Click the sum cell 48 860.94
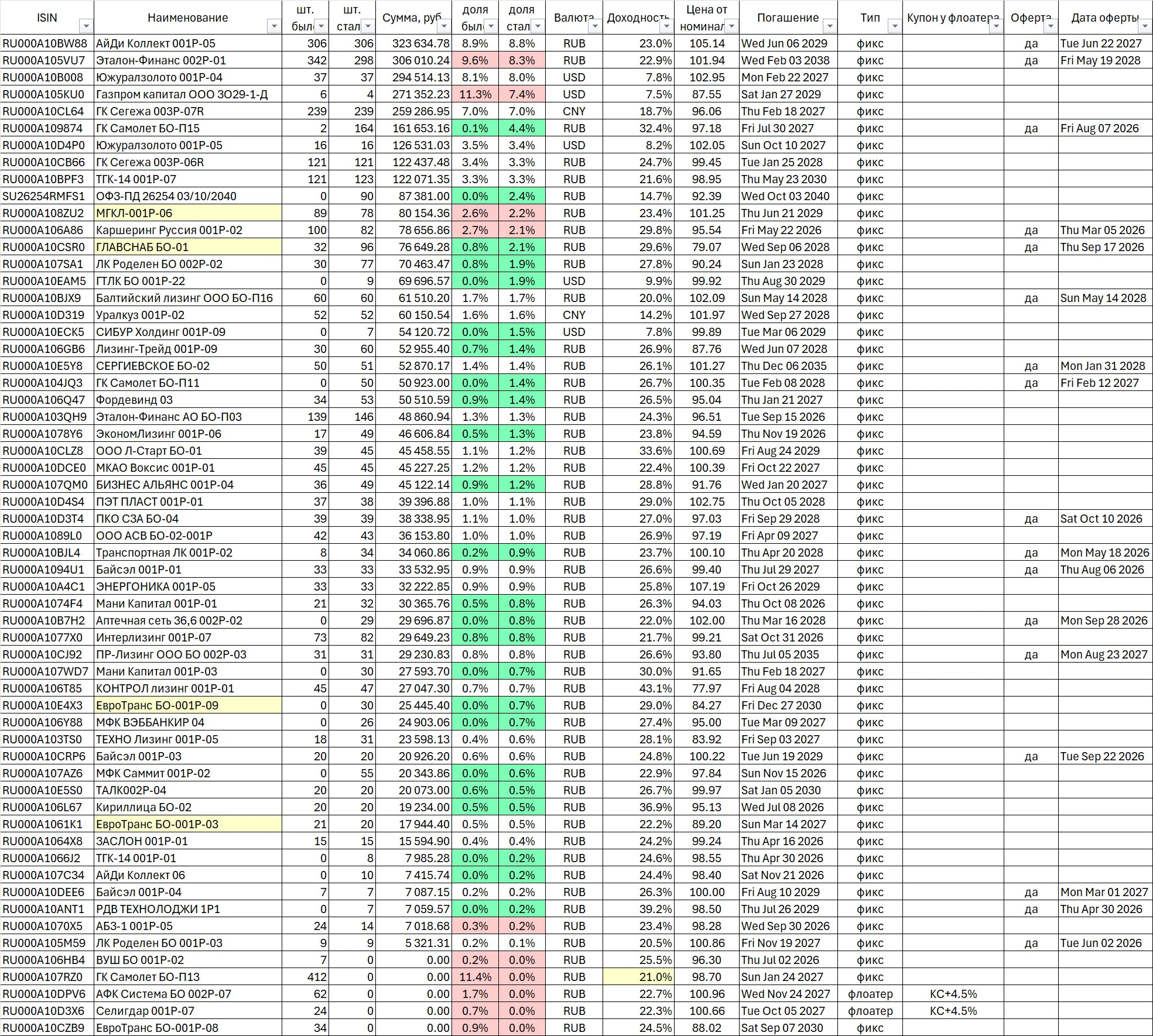This screenshot has width=1153, height=1036. click(x=413, y=417)
